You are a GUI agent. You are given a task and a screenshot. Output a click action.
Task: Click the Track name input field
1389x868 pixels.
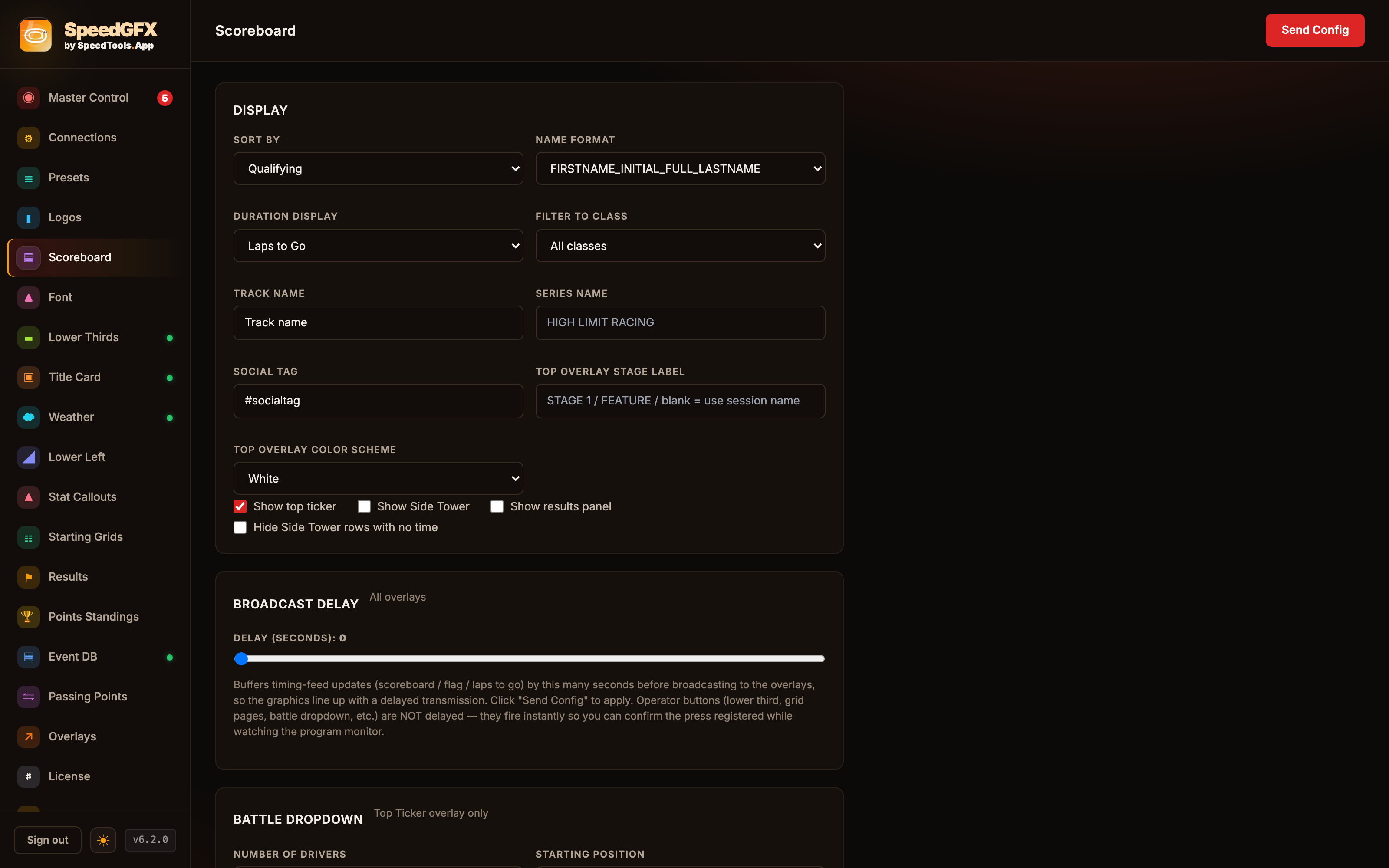pos(378,322)
